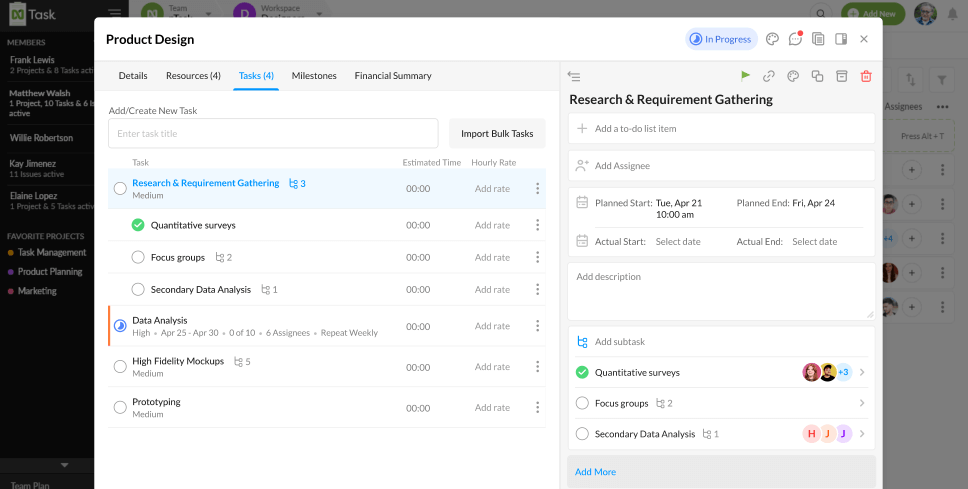Open more options for Quantitative surveys row
The width and height of the screenshot is (968, 489).
pyautogui.click(x=538, y=225)
